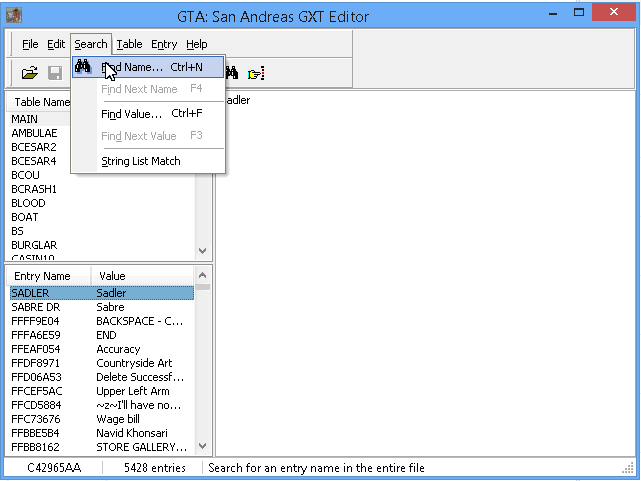The image size is (641, 481).
Task: Choose String List Match menu entry
Action: coord(148,161)
